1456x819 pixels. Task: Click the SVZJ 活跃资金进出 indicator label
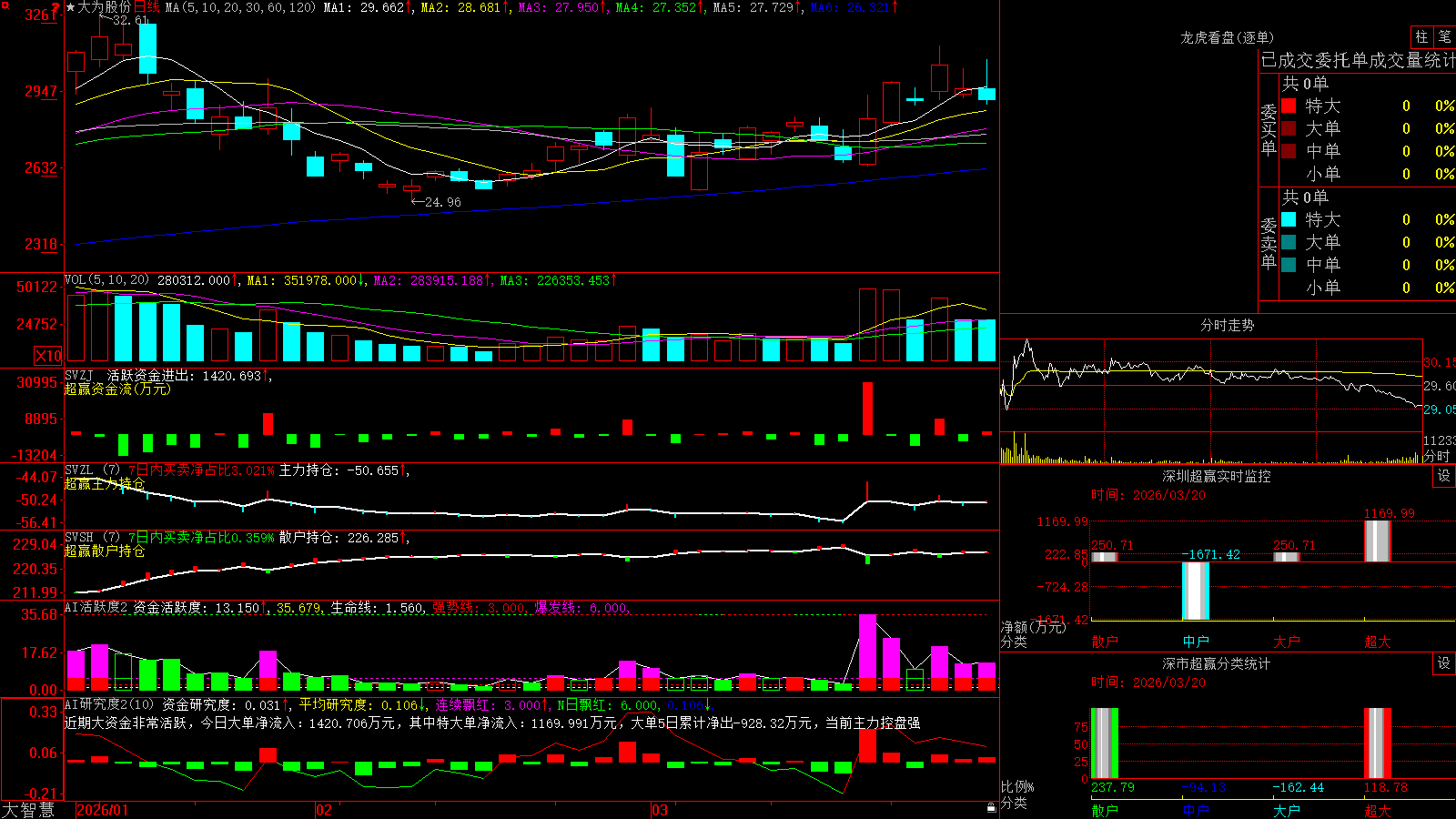[x=131, y=375]
